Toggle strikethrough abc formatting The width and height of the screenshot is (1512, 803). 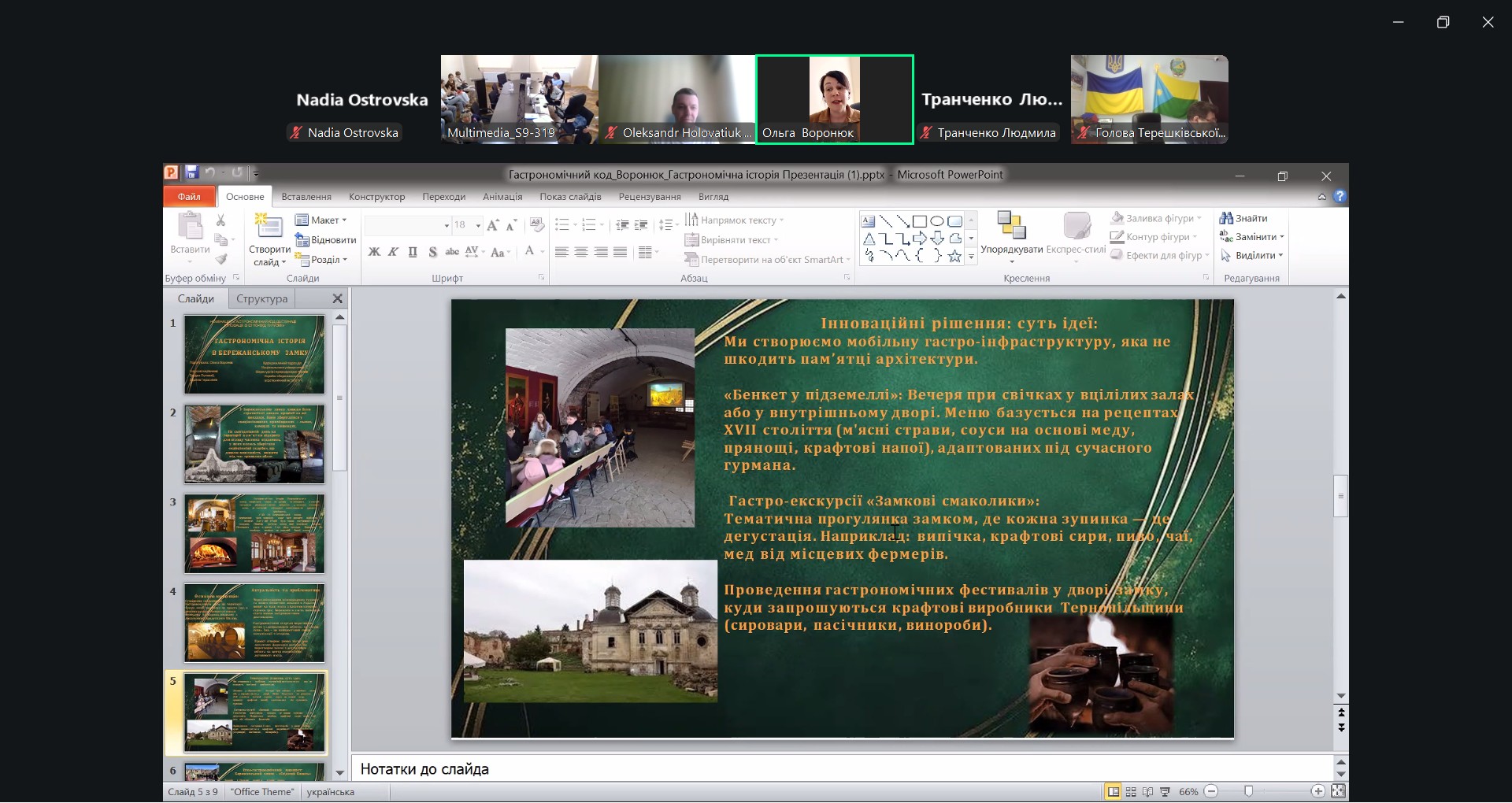tap(452, 252)
